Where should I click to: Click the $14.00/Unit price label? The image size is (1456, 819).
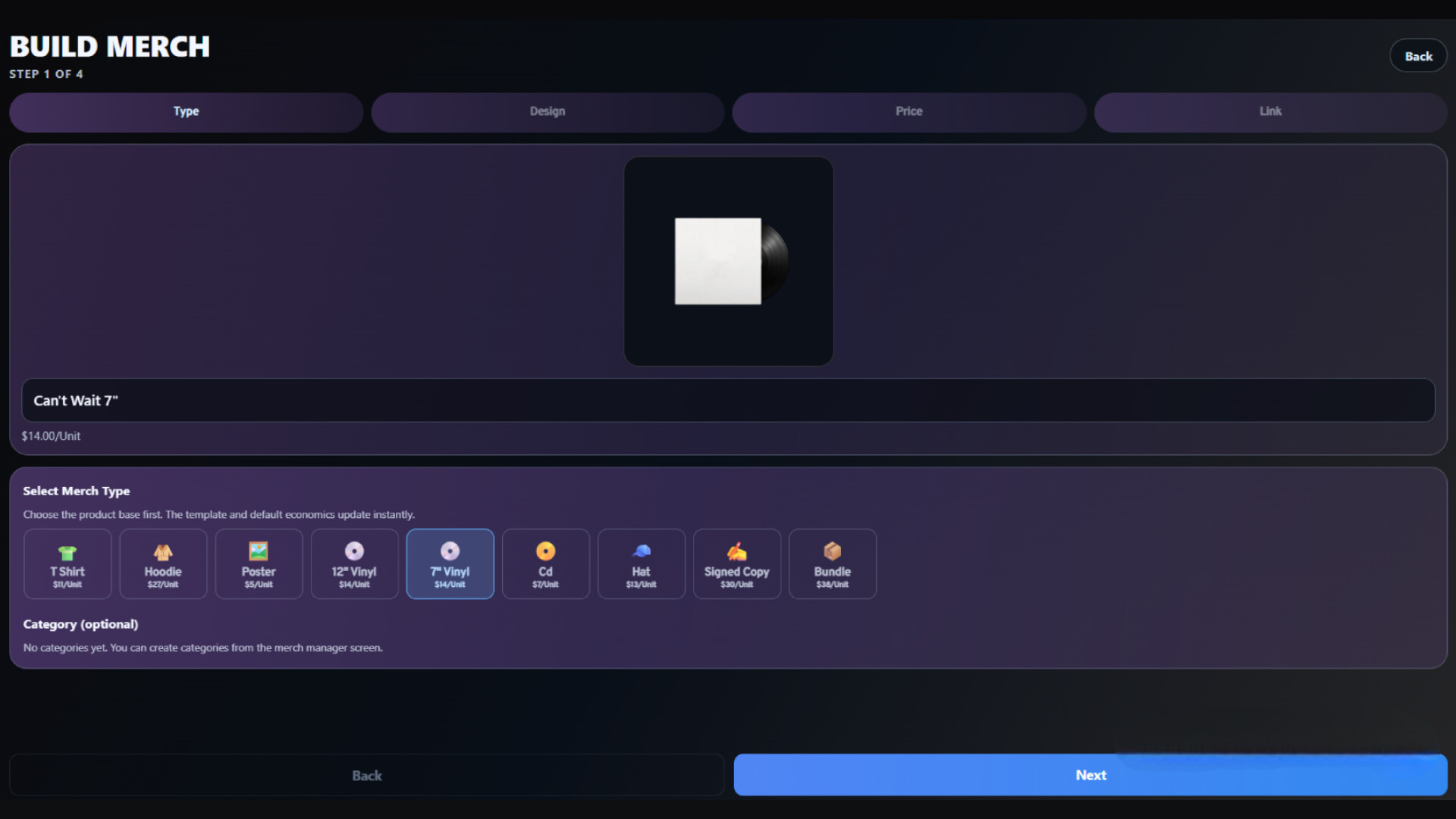coord(51,436)
